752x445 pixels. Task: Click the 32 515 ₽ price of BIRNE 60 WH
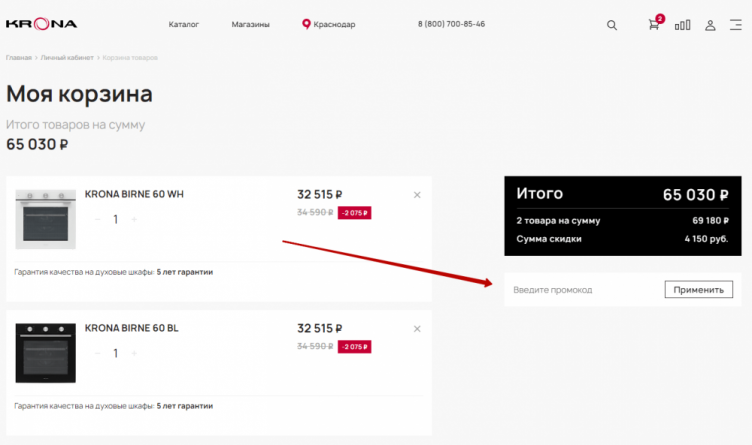pyautogui.click(x=319, y=195)
